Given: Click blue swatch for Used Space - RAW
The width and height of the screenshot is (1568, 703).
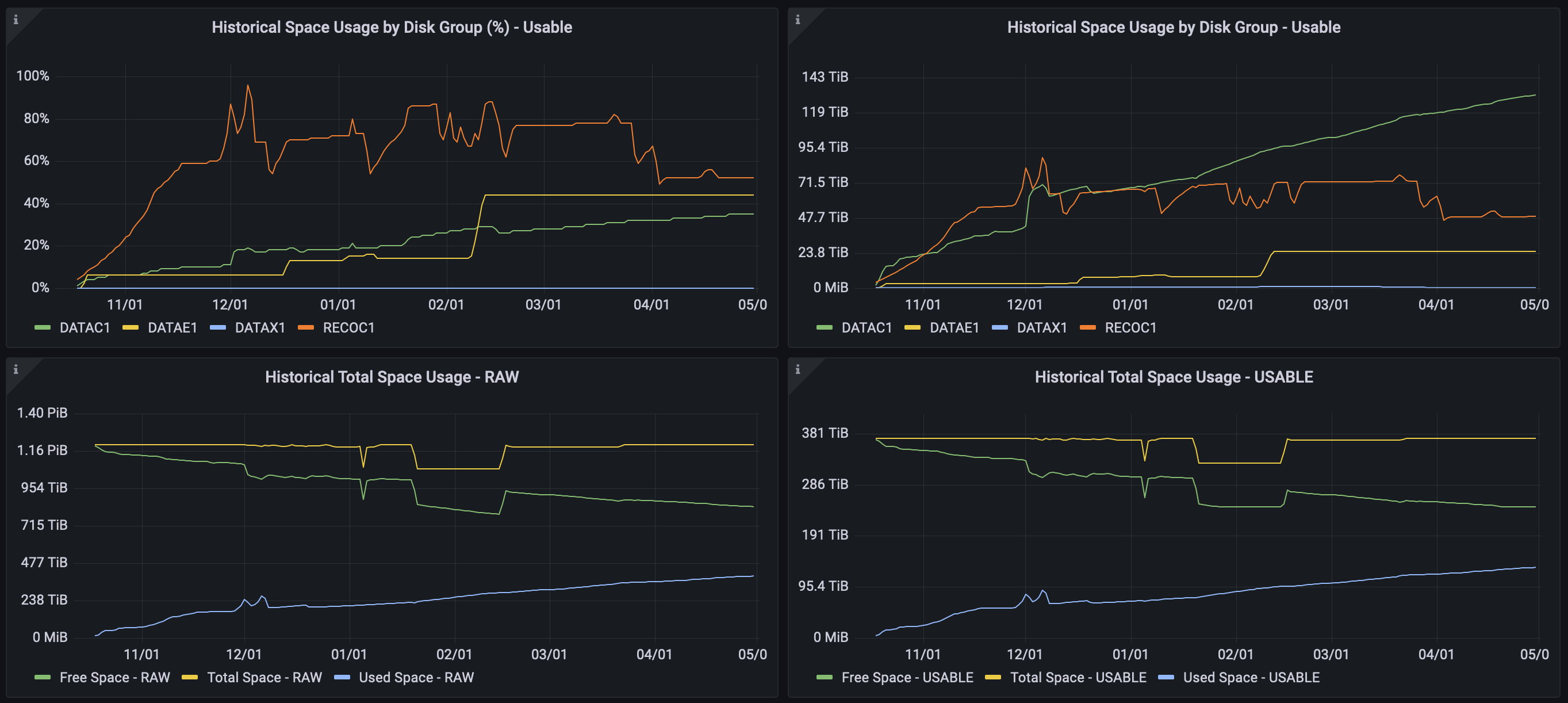Looking at the screenshot, I should [342, 678].
